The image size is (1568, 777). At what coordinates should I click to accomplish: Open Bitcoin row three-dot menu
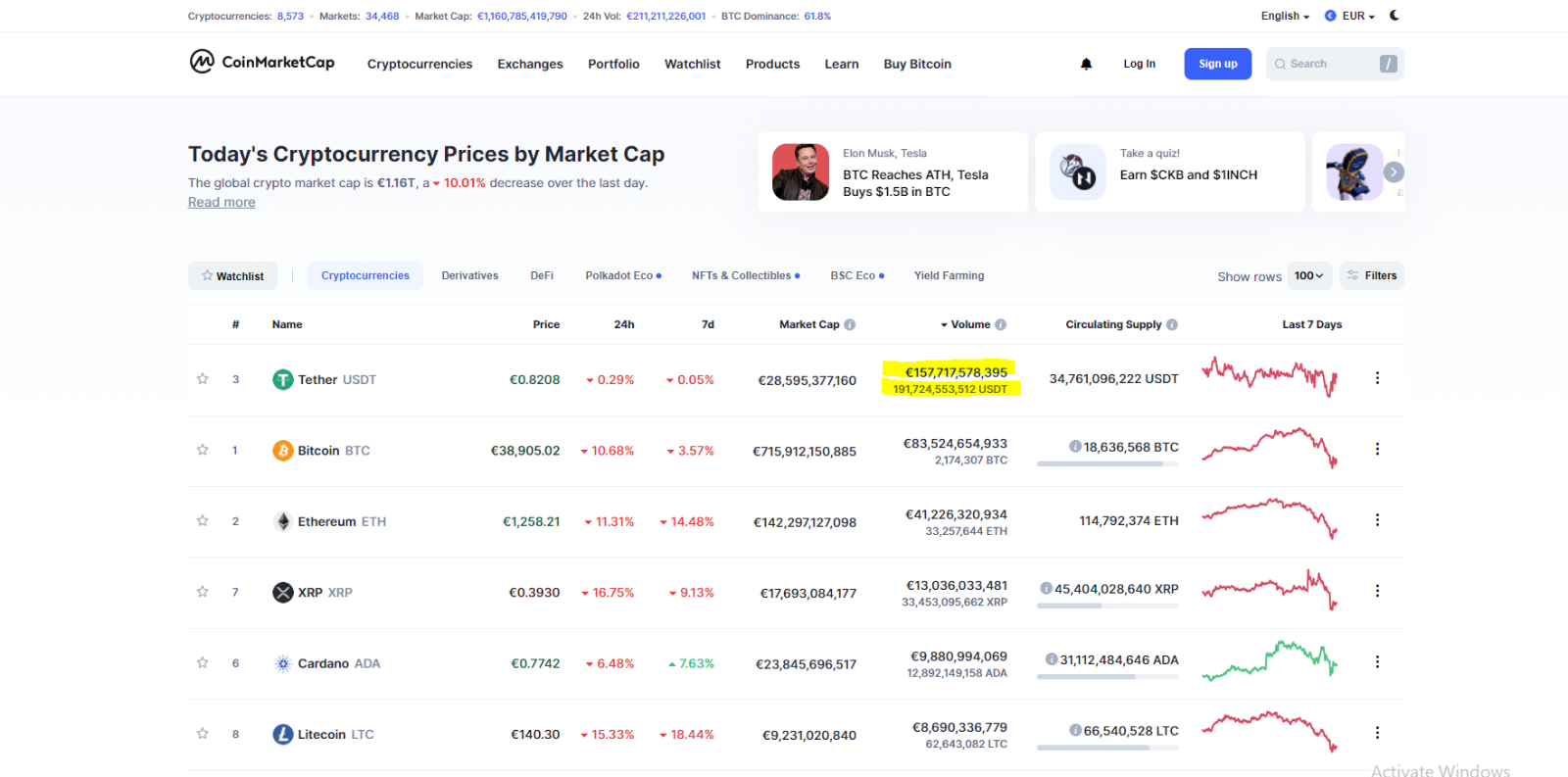click(x=1377, y=449)
